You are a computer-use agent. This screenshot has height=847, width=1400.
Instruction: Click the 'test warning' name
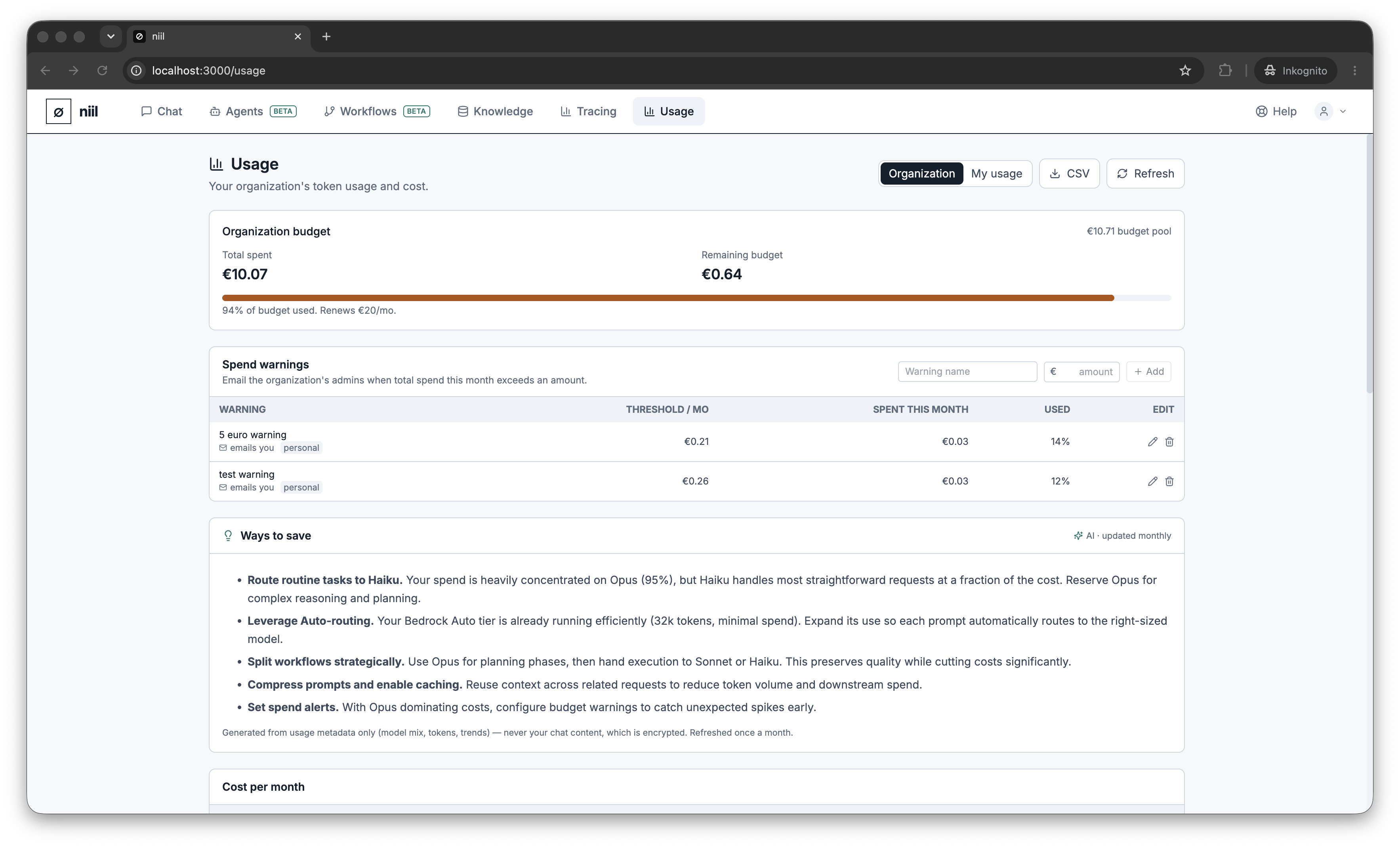[246, 474]
